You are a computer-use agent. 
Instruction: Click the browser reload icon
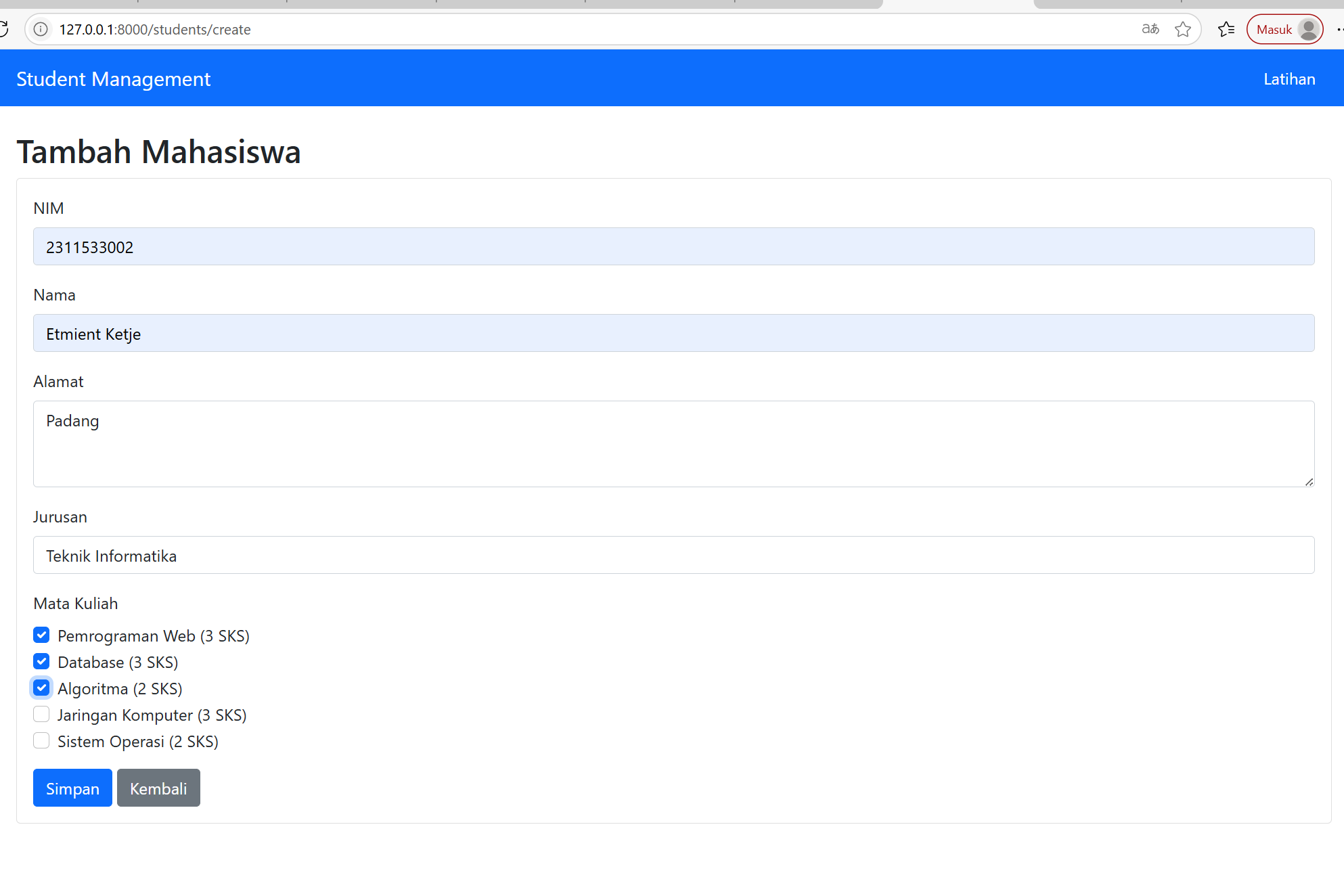pyautogui.click(x=3, y=29)
